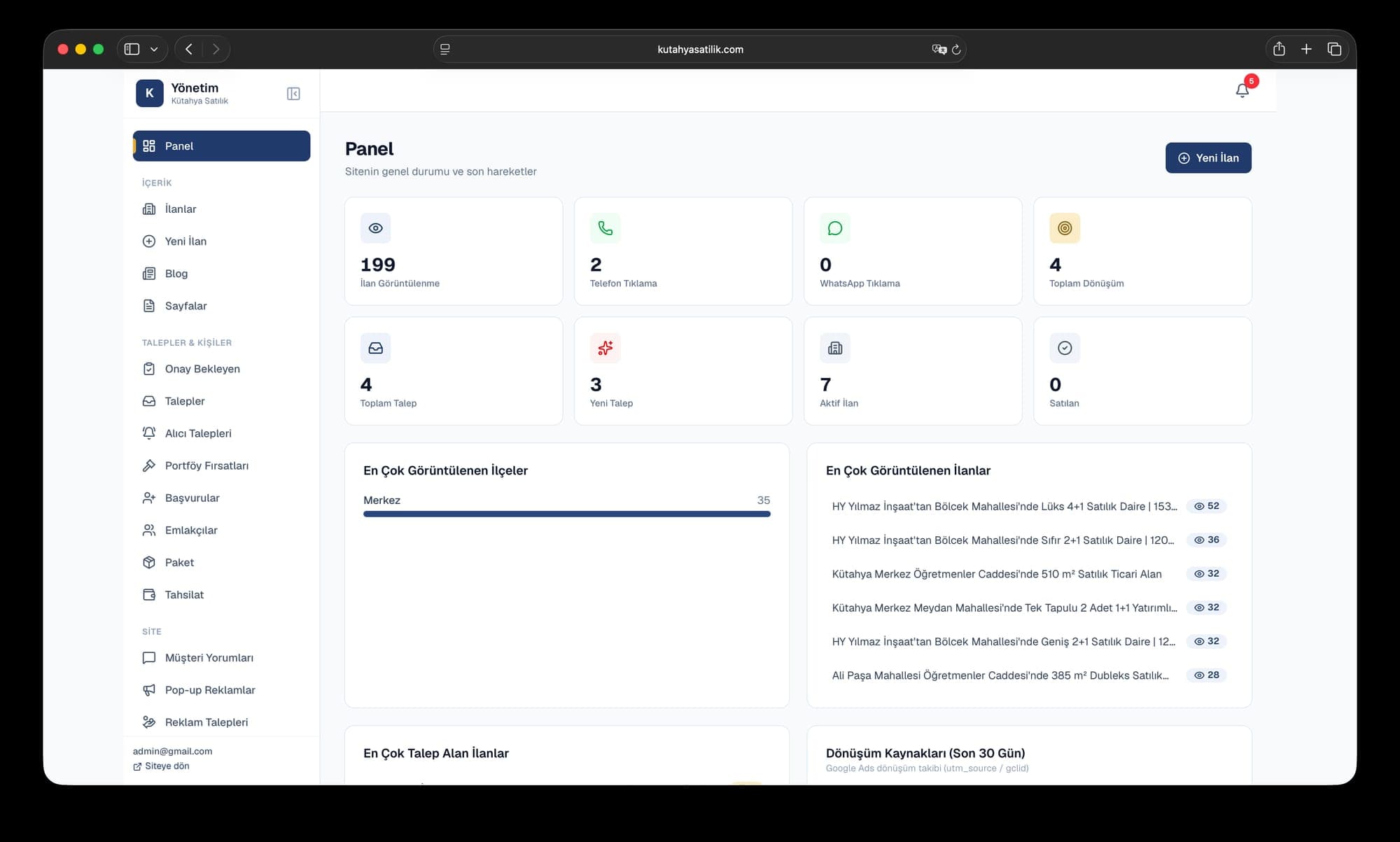Open İlanlar in the sidebar
Viewport: 1400px width, 842px height.
(221, 209)
